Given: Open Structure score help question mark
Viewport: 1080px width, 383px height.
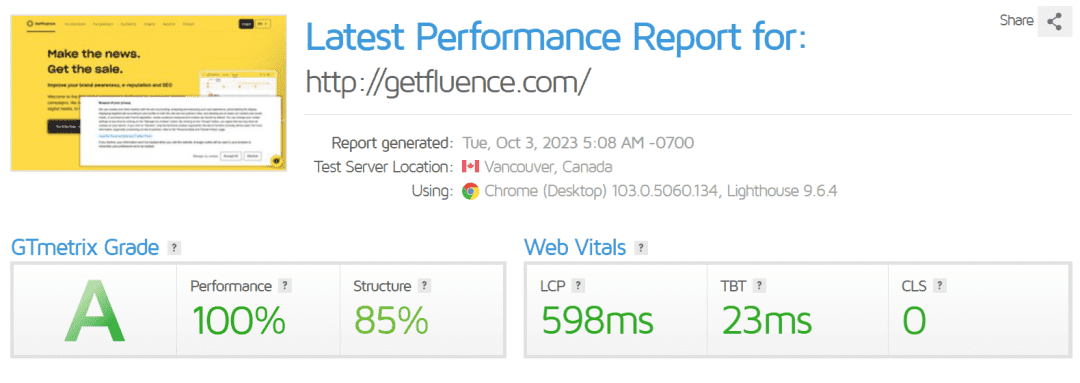Looking at the screenshot, I should [x=424, y=286].
